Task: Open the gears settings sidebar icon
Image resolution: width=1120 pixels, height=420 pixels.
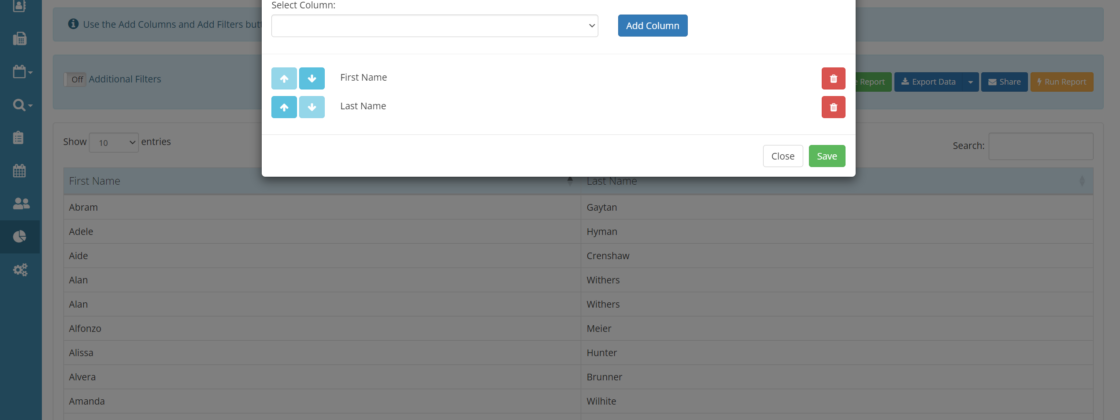Action: click(20, 270)
